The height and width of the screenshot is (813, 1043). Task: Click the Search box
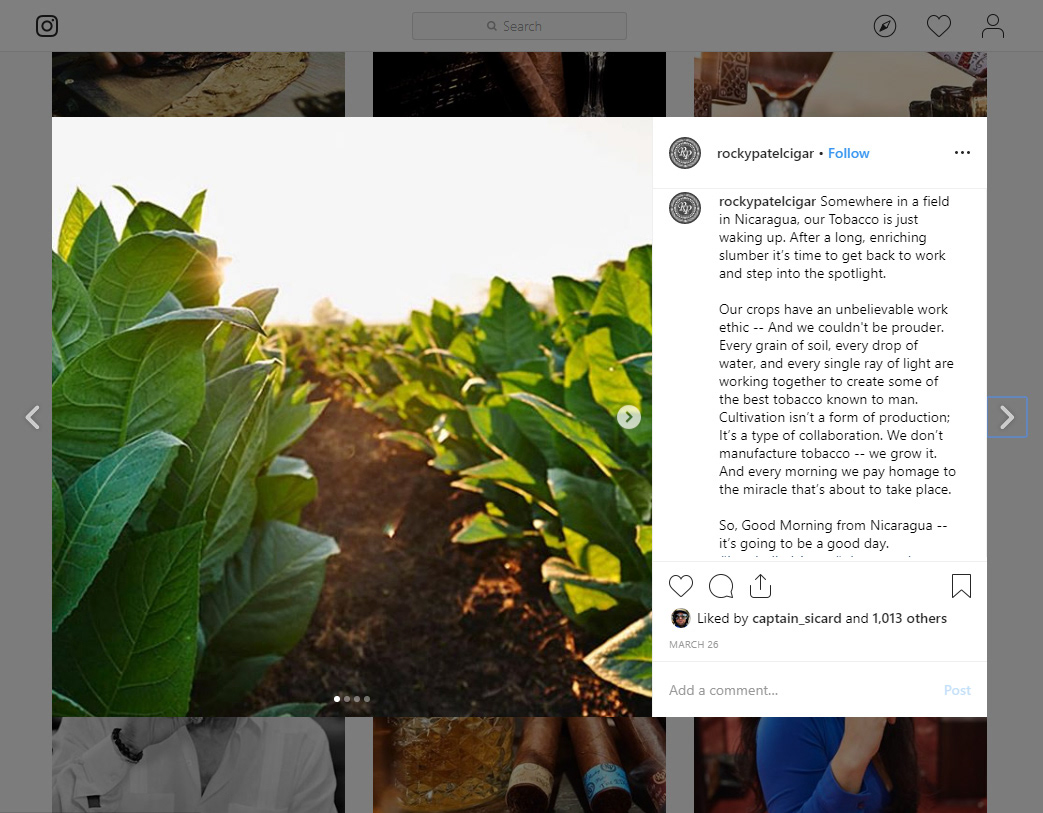pos(519,26)
